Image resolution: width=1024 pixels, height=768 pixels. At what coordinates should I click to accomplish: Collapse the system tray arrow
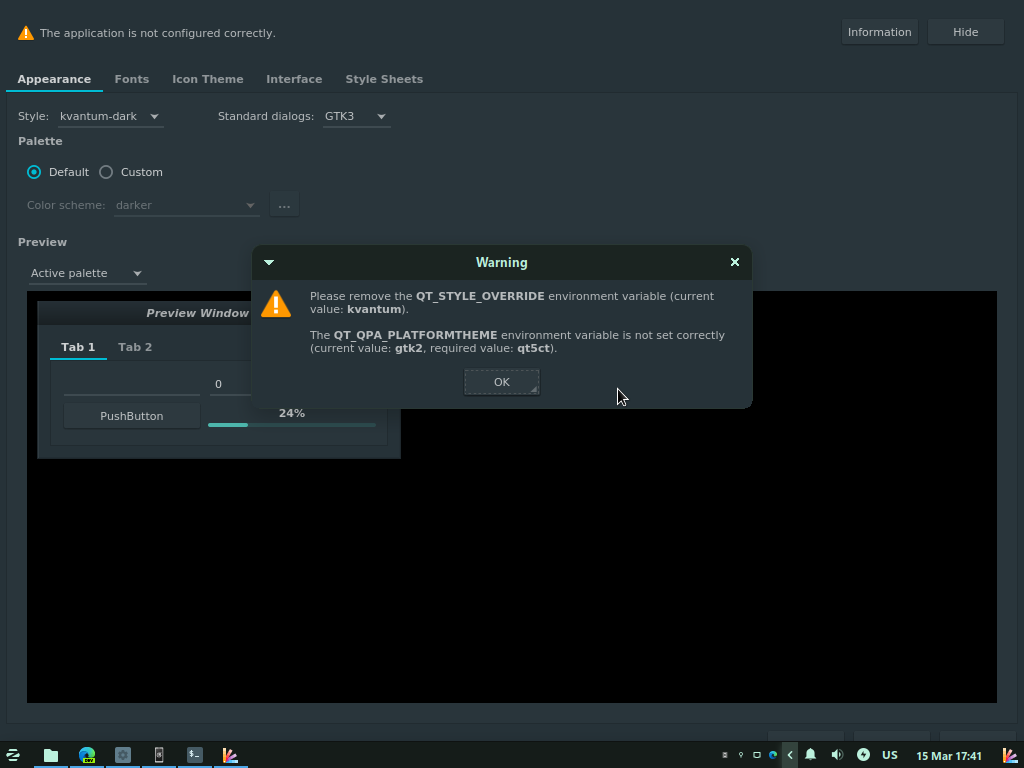(x=790, y=755)
